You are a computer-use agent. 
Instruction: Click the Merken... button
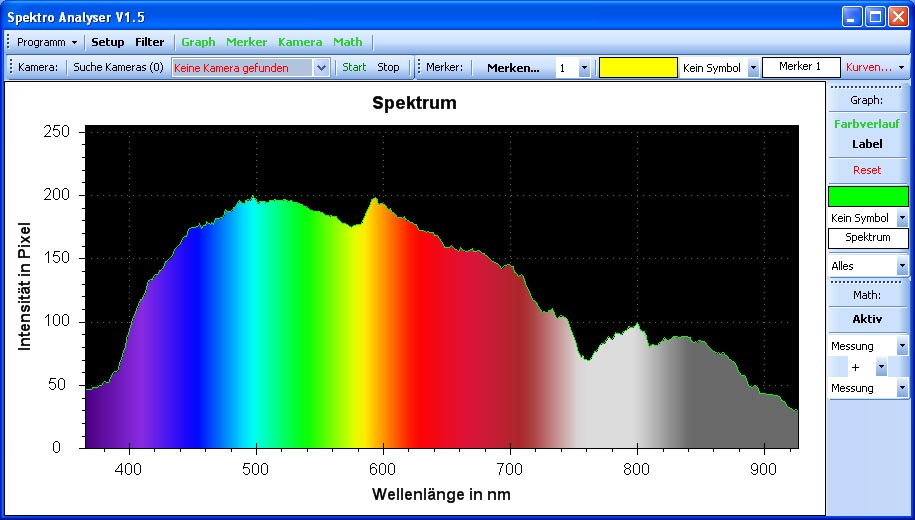(513, 68)
